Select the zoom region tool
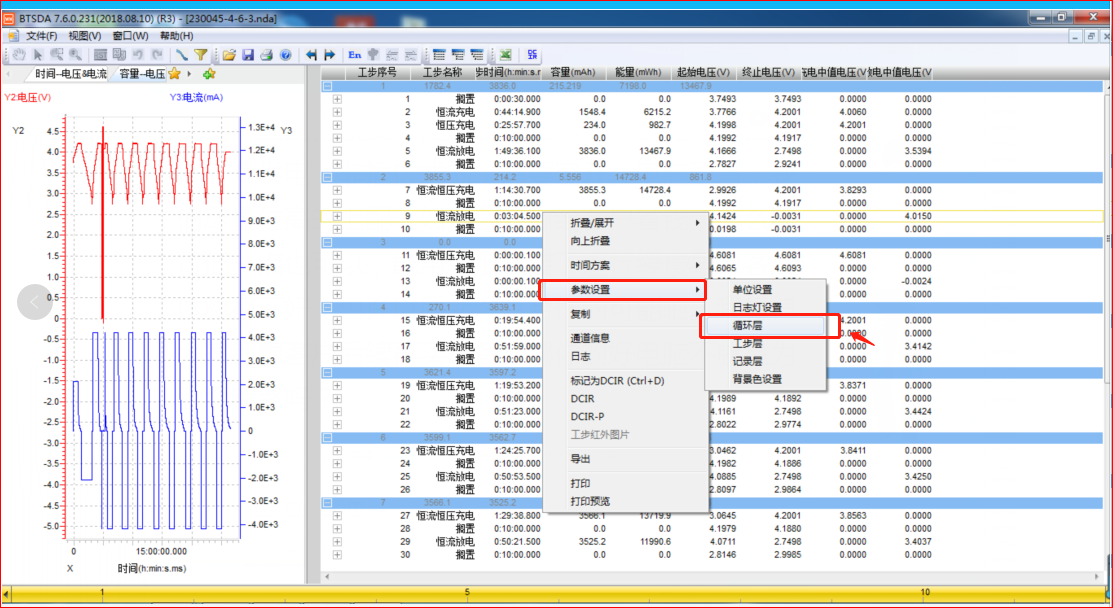 pyautogui.click(x=57, y=55)
